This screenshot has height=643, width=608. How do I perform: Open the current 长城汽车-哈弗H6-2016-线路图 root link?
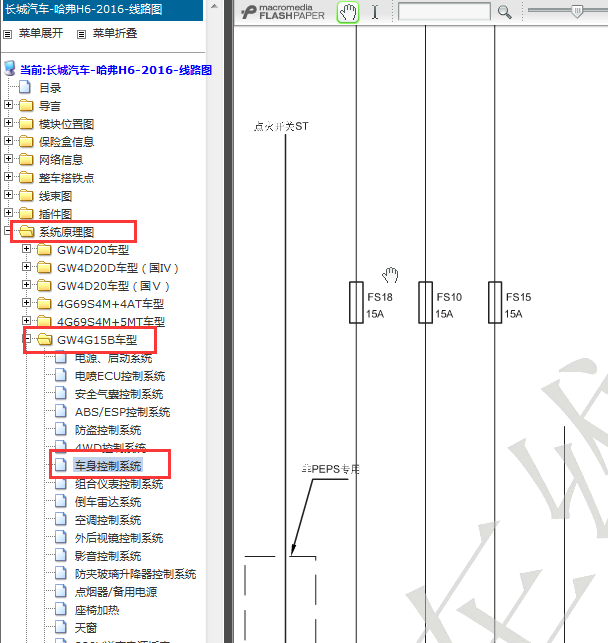tap(116, 70)
